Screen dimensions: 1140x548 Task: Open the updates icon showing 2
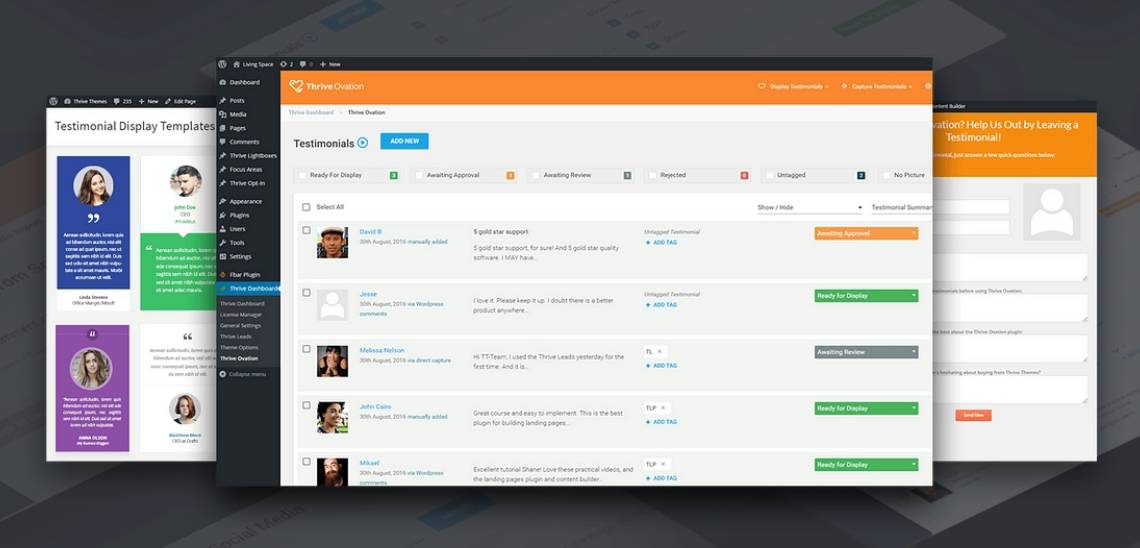[x=284, y=64]
